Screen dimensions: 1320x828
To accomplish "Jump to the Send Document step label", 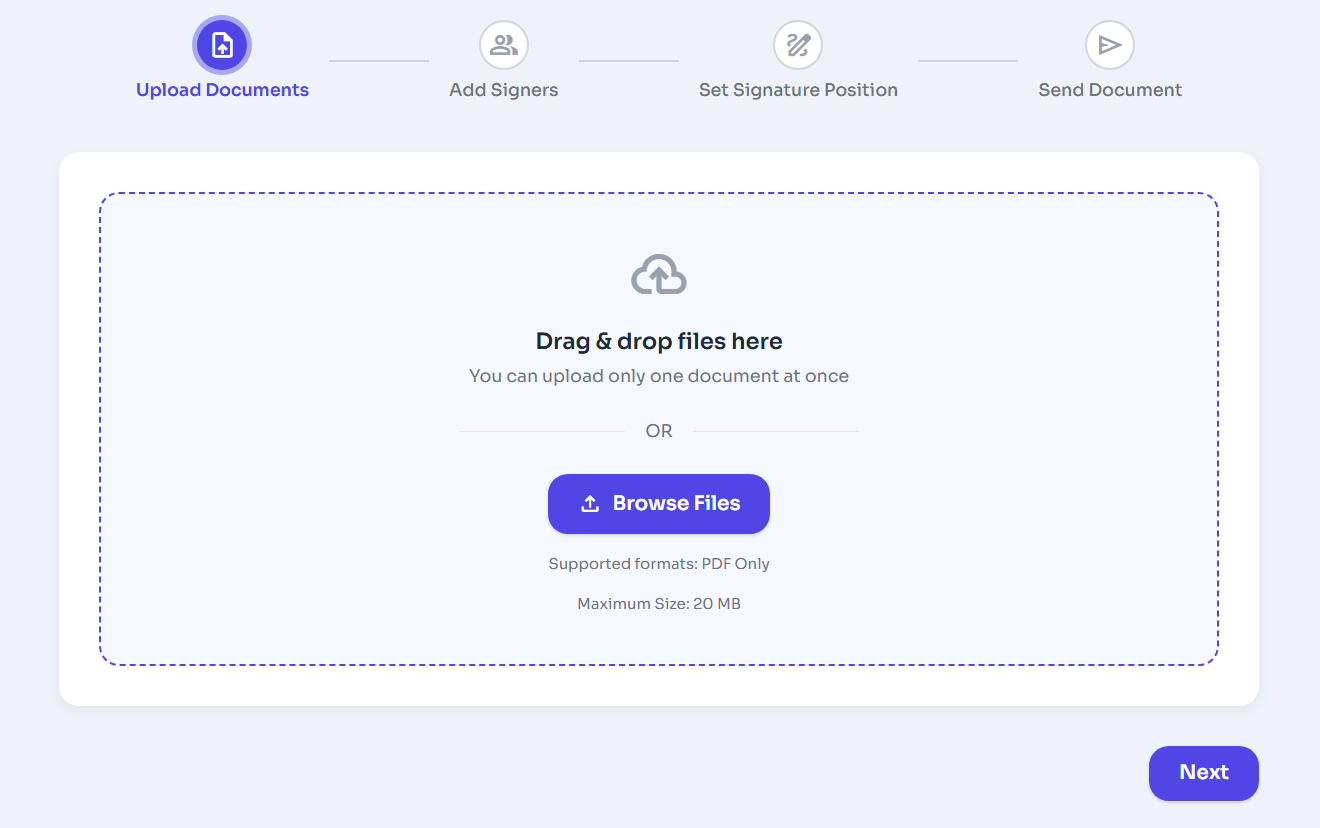I will (x=1110, y=90).
